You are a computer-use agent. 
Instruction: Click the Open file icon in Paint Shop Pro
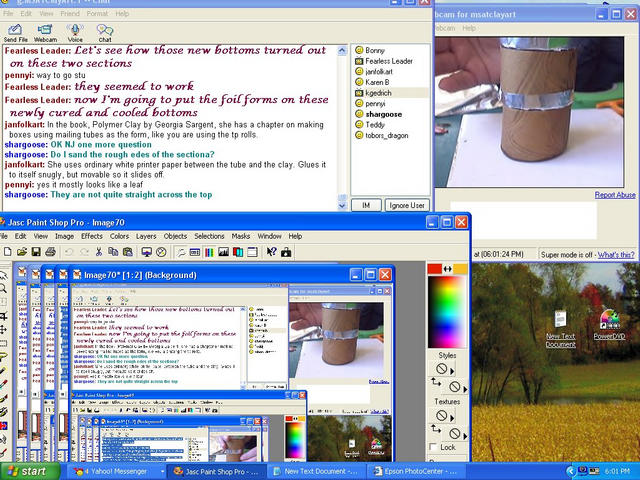[22, 252]
